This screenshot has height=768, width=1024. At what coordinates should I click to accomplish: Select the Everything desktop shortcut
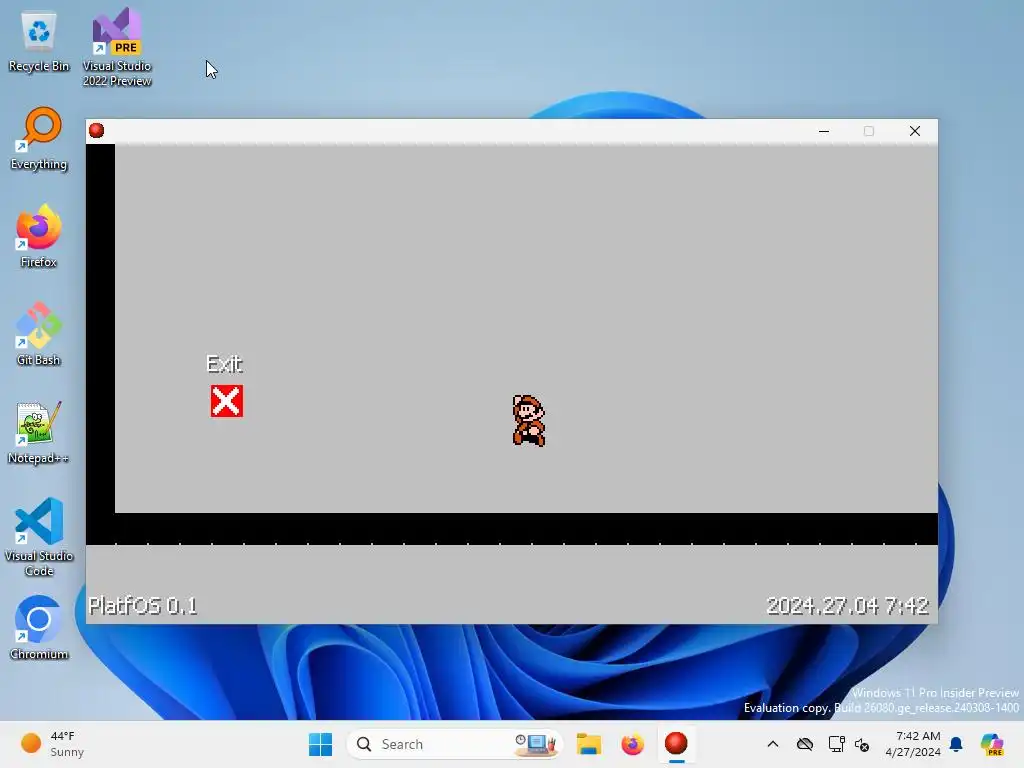[x=39, y=138]
